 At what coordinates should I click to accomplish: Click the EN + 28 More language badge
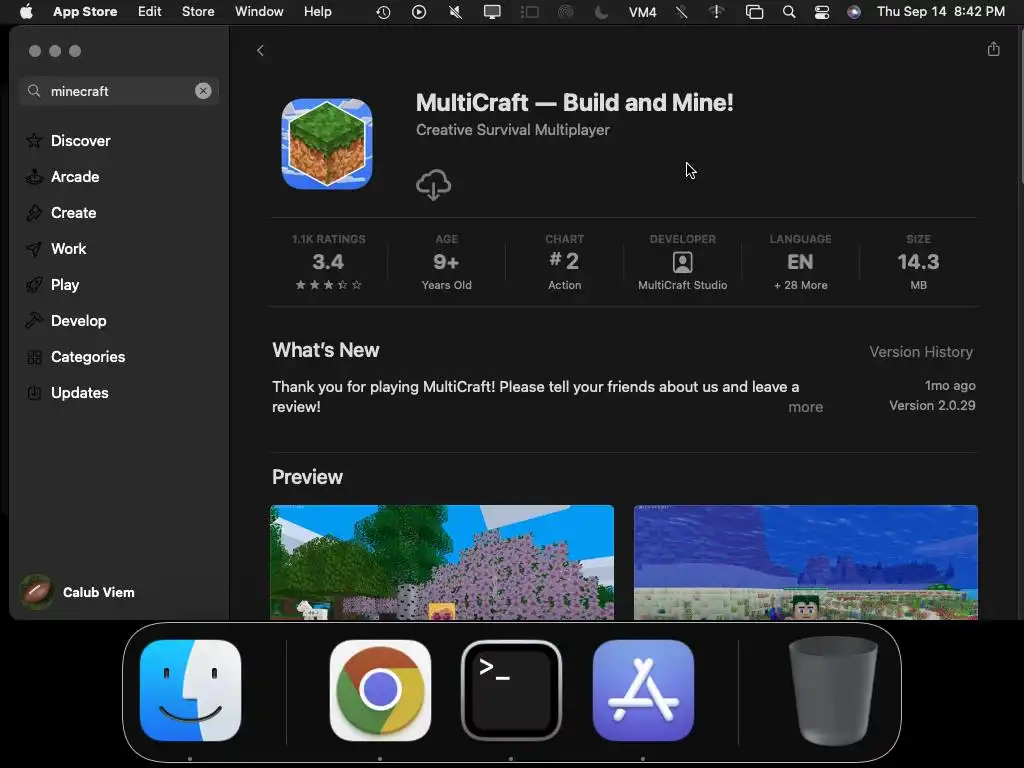pyautogui.click(x=800, y=262)
